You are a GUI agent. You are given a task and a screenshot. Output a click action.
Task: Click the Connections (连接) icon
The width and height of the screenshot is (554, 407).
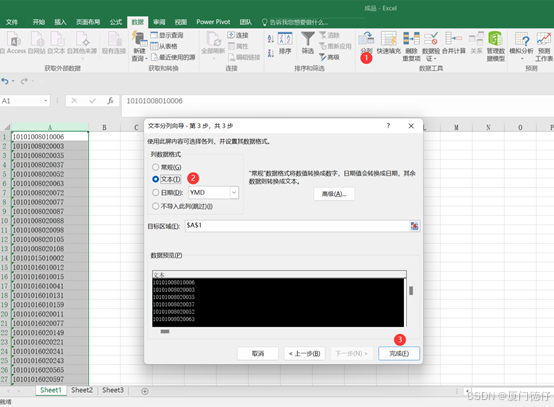(231, 35)
